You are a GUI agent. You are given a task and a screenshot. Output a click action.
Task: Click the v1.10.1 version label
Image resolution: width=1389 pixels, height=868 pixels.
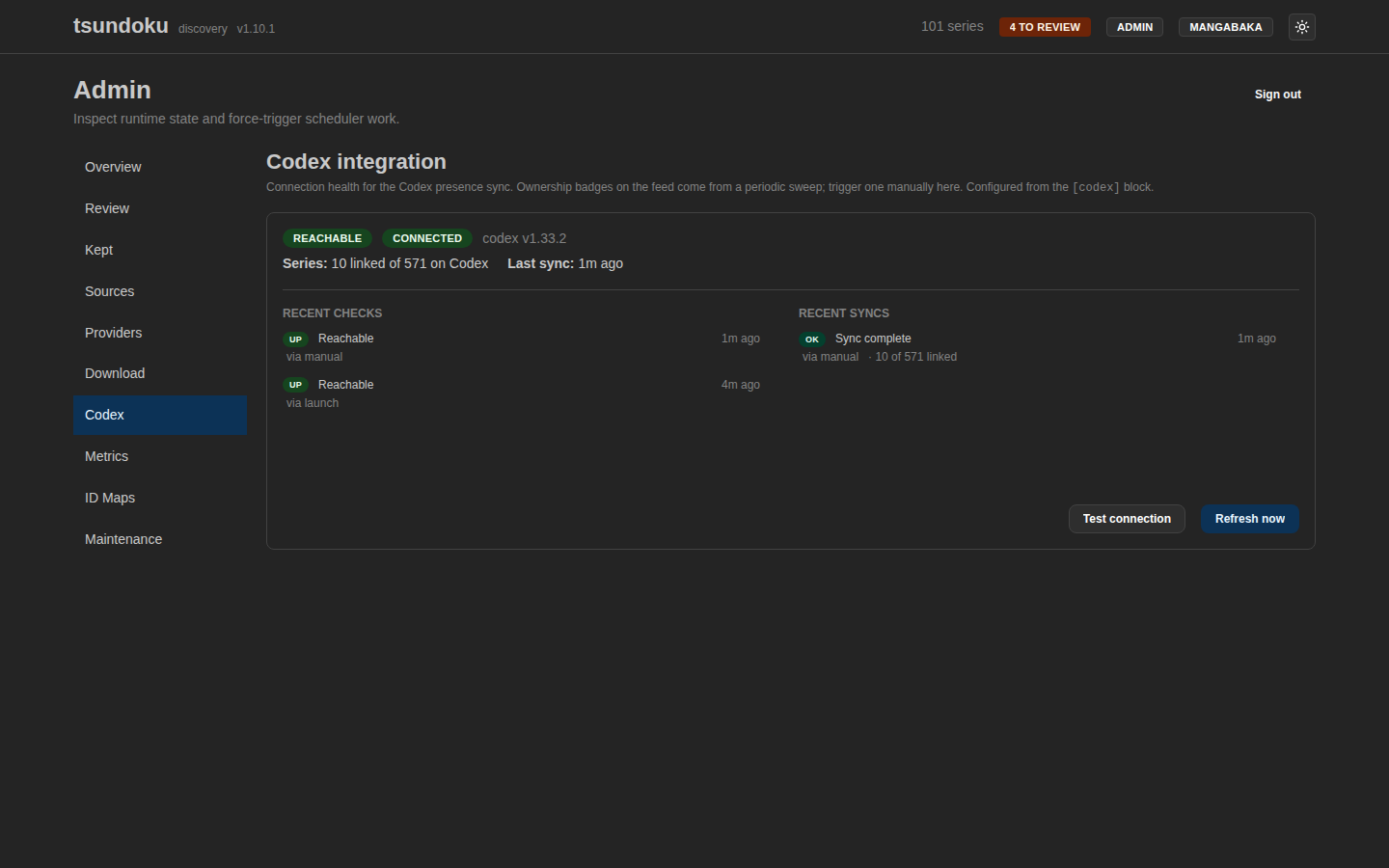coord(256,29)
